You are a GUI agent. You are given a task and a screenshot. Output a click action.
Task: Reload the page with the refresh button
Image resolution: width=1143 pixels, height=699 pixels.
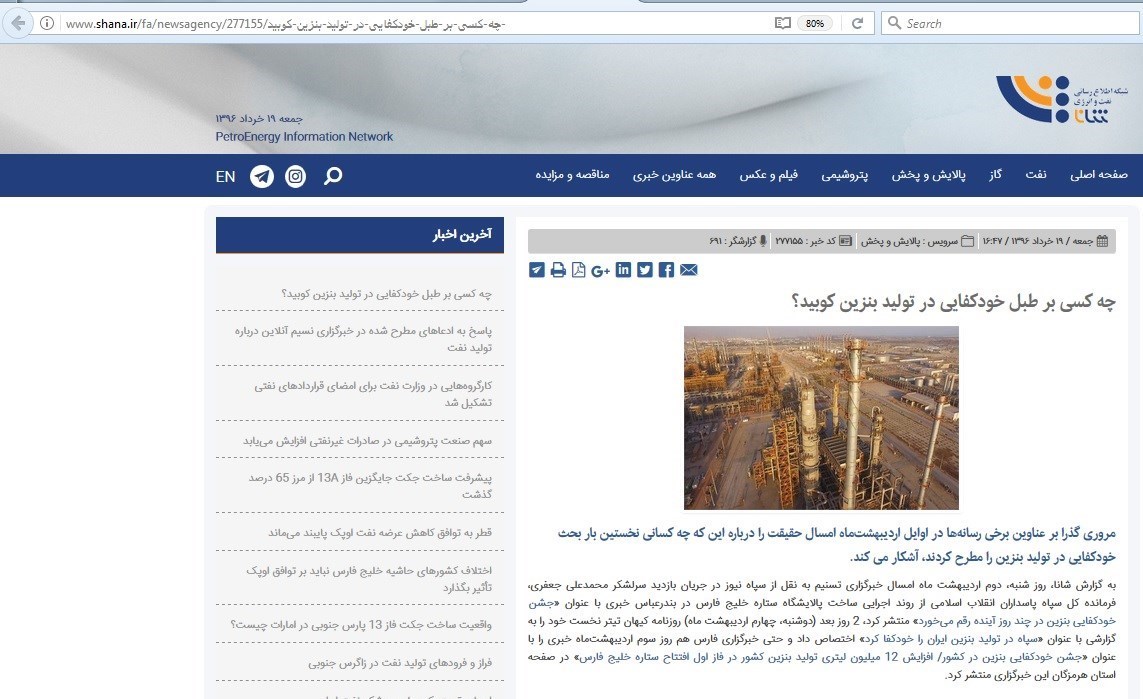[858, 23]
